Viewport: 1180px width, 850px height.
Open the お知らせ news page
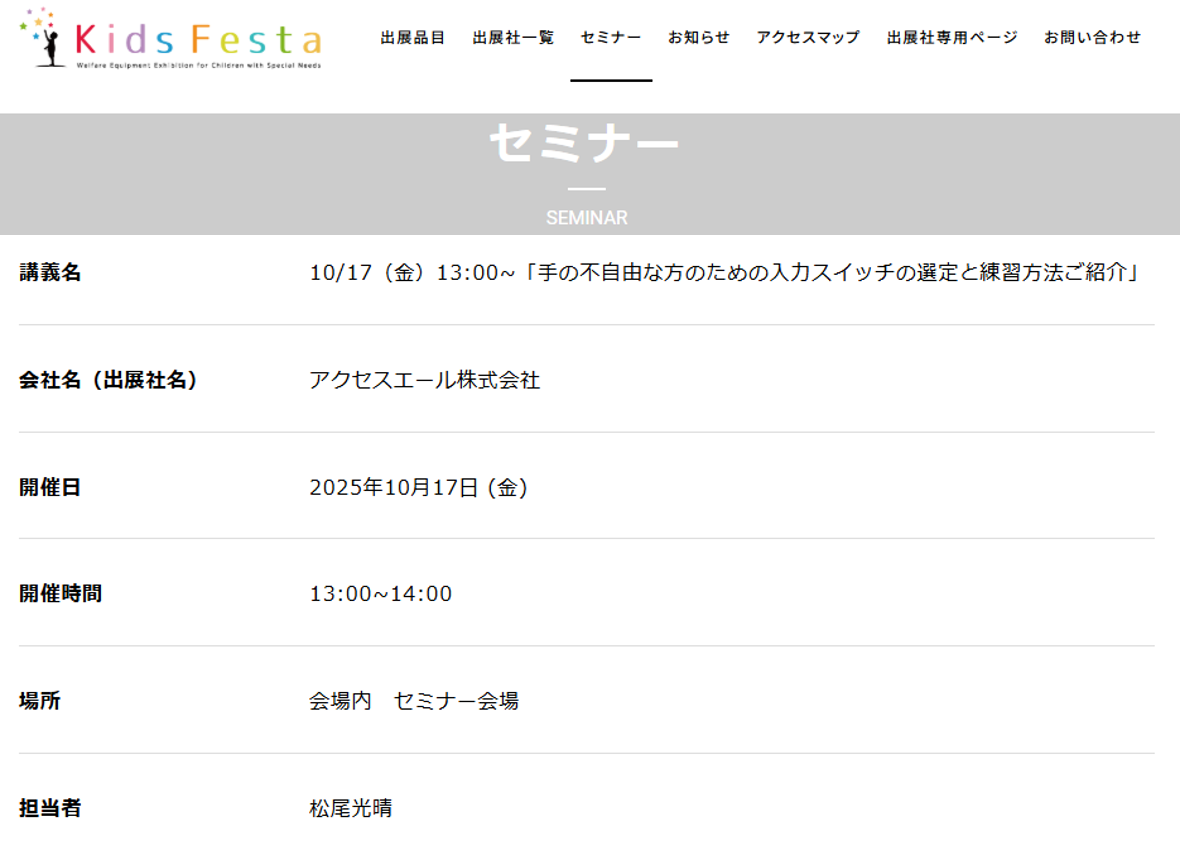pos(699,38)
